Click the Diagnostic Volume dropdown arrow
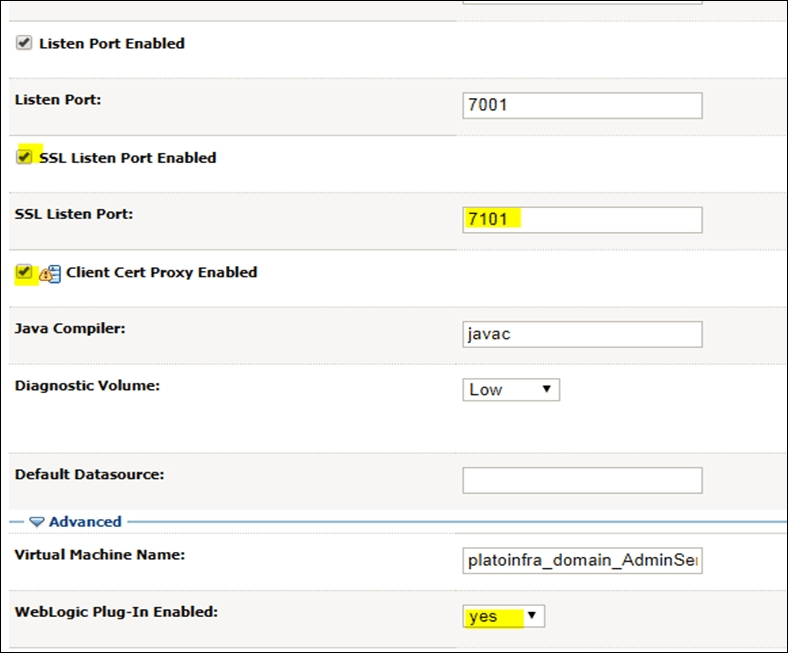Viewport: 788px width, 653px height. click(x=547, y=389)
